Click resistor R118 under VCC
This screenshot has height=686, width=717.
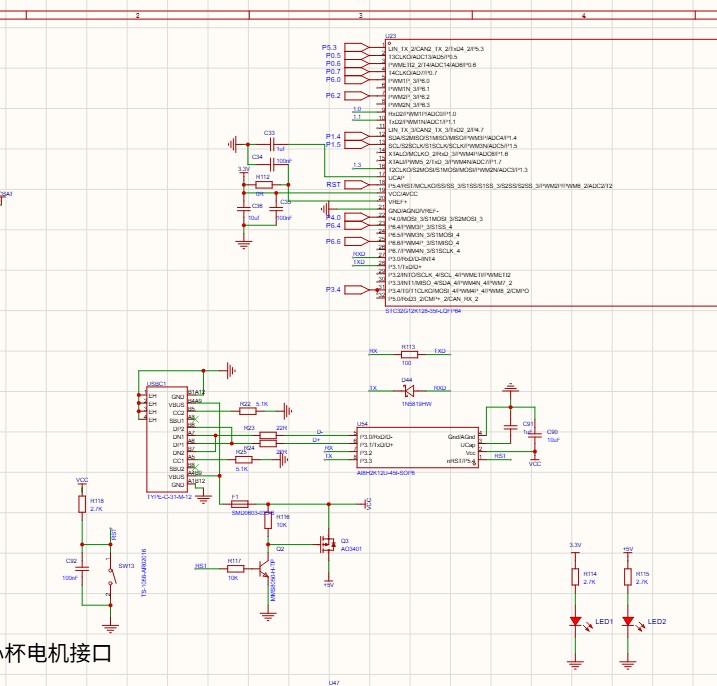pyautogui.click(x=82, y=504)
